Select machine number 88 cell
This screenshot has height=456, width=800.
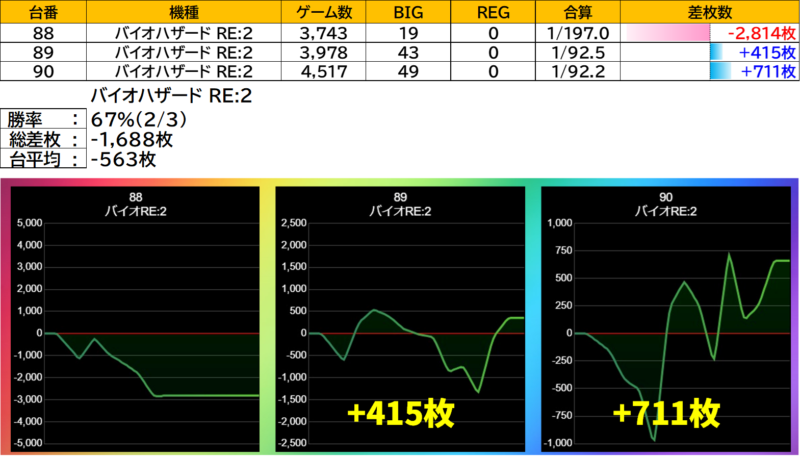43,33
